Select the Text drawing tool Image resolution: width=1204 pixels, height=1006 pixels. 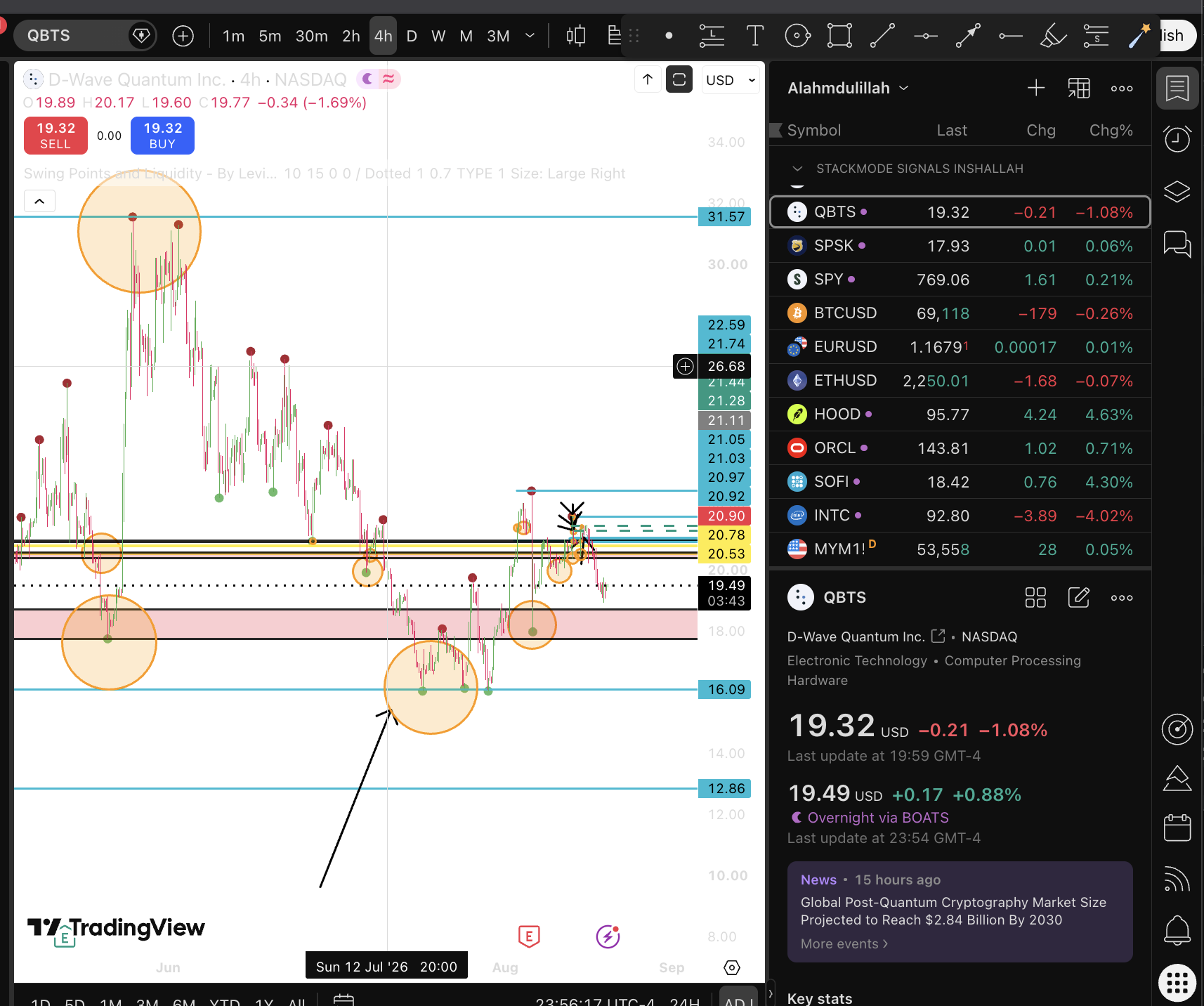click(x=755, y=35)
